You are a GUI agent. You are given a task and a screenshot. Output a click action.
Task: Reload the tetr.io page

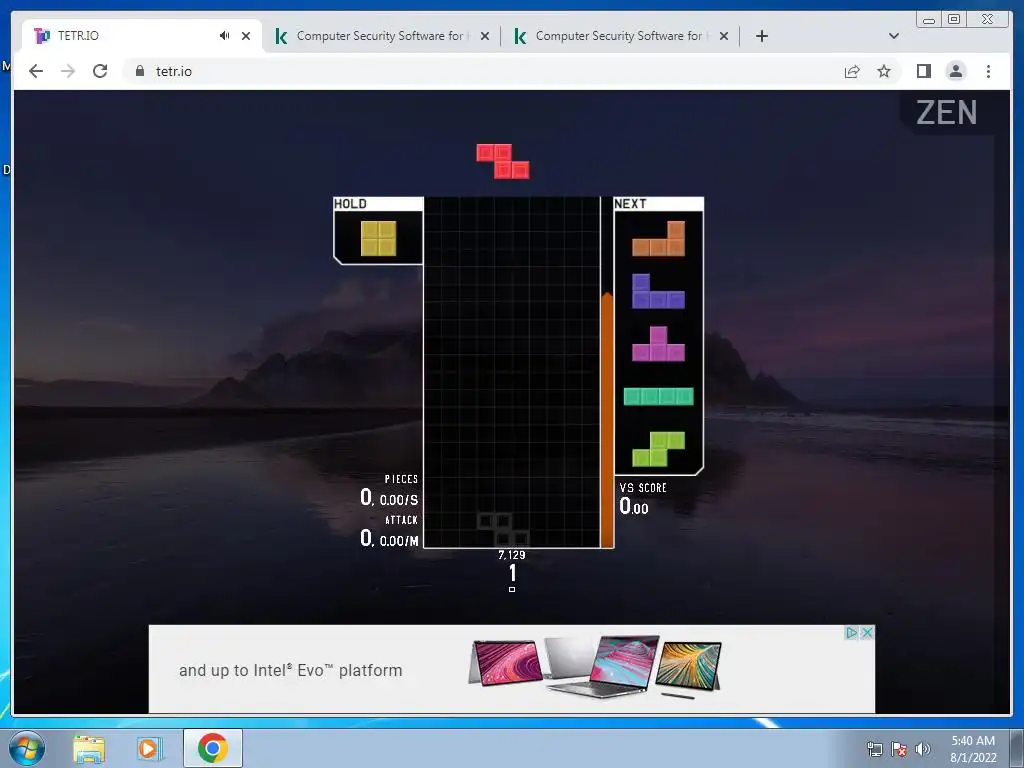pyautogui.click(x=100, y=71)
